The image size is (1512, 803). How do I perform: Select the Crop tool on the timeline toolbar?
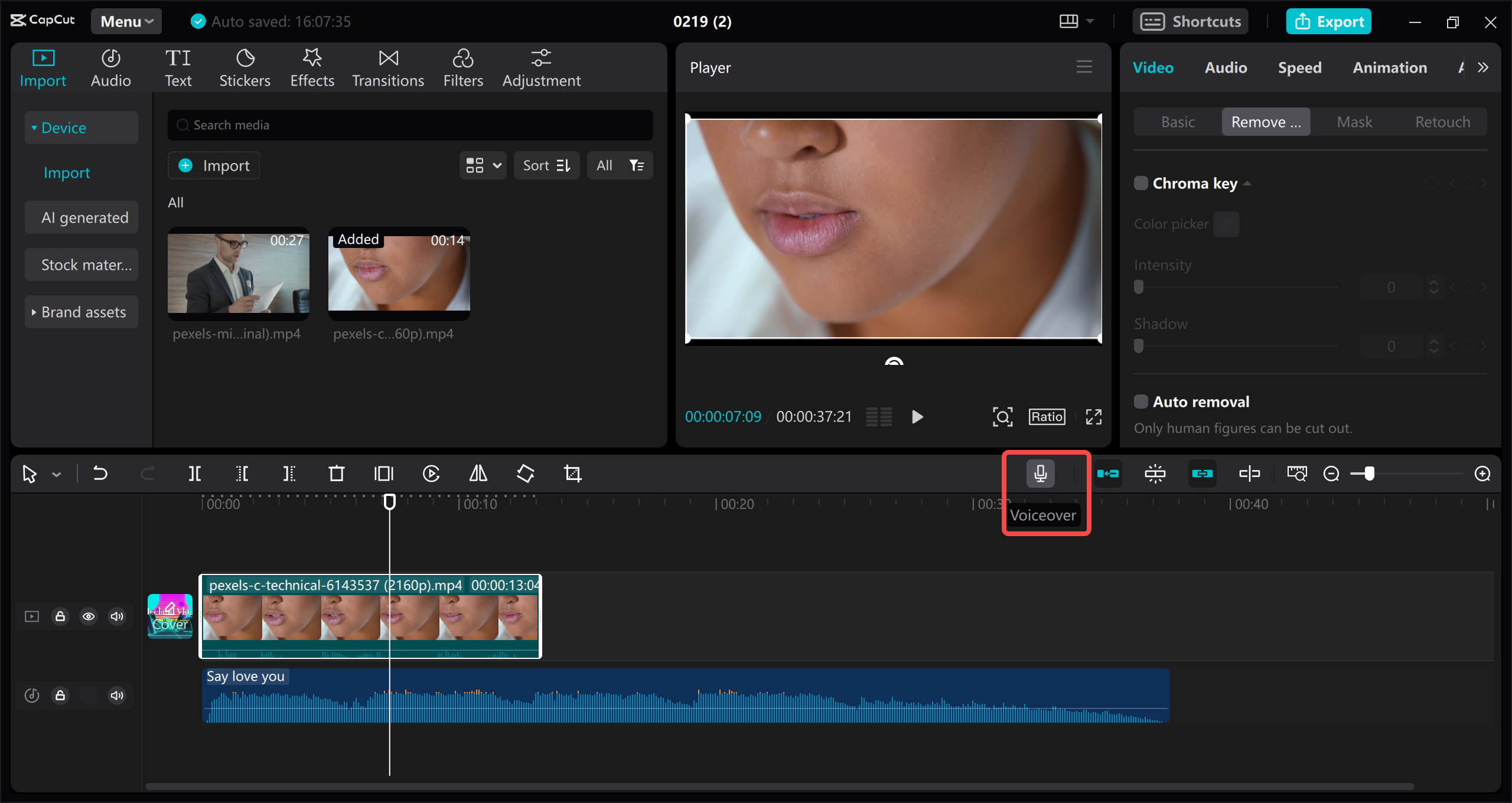click(572, 473)
